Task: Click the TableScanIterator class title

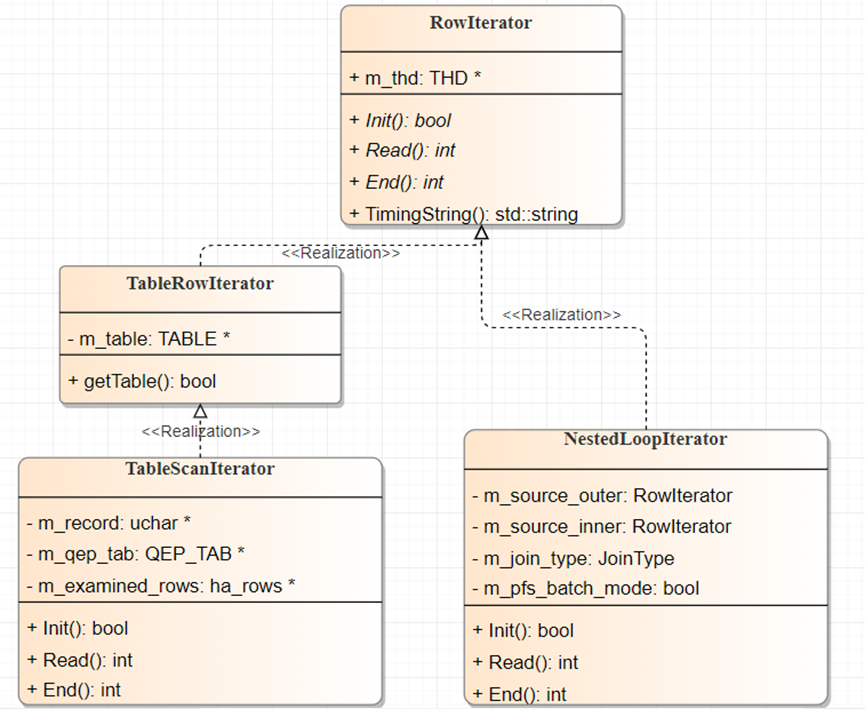Action: [199, 468]
